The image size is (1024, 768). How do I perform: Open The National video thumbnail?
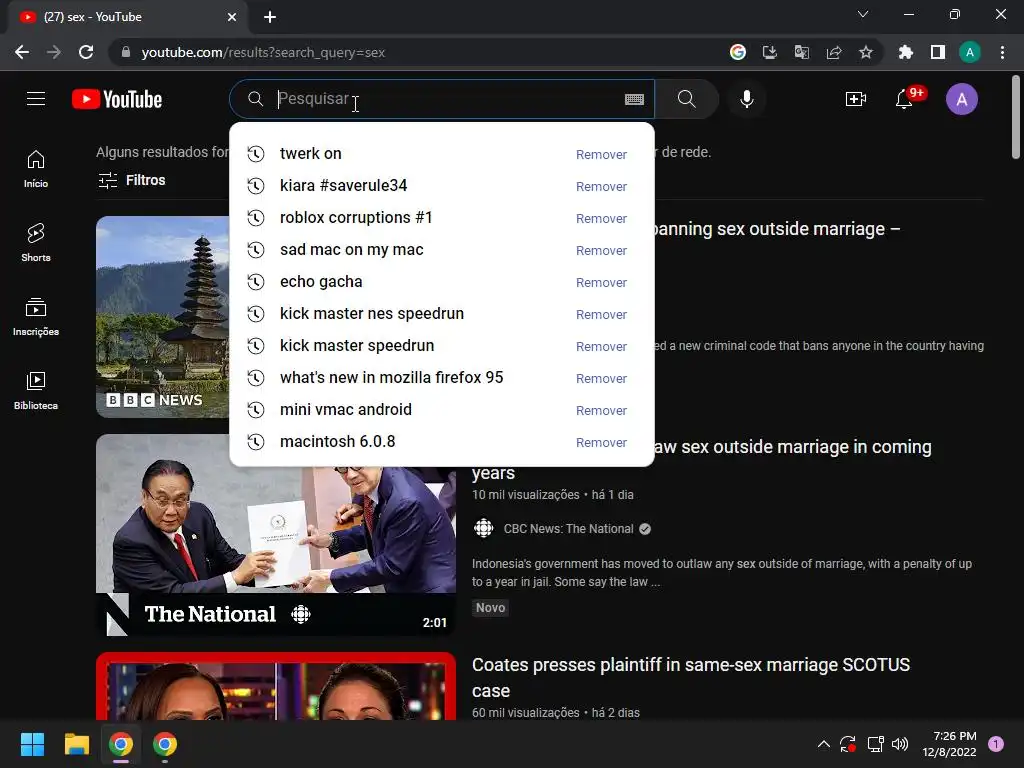coord(276,535)
